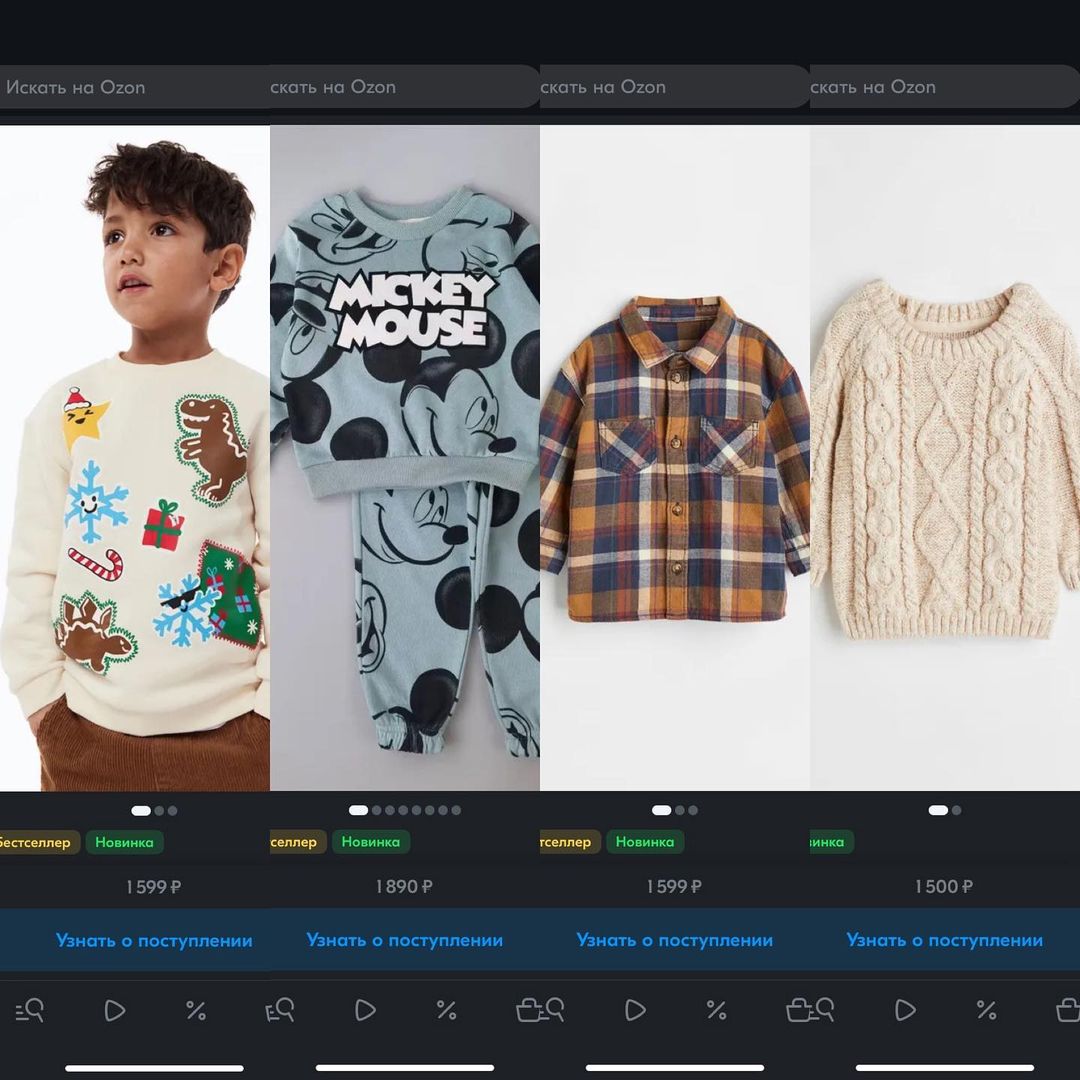Tap play icon below the 1 599 ₽ Christmas sweatshirt
Viewport: 1080px width, 1080px height.
114,1010
